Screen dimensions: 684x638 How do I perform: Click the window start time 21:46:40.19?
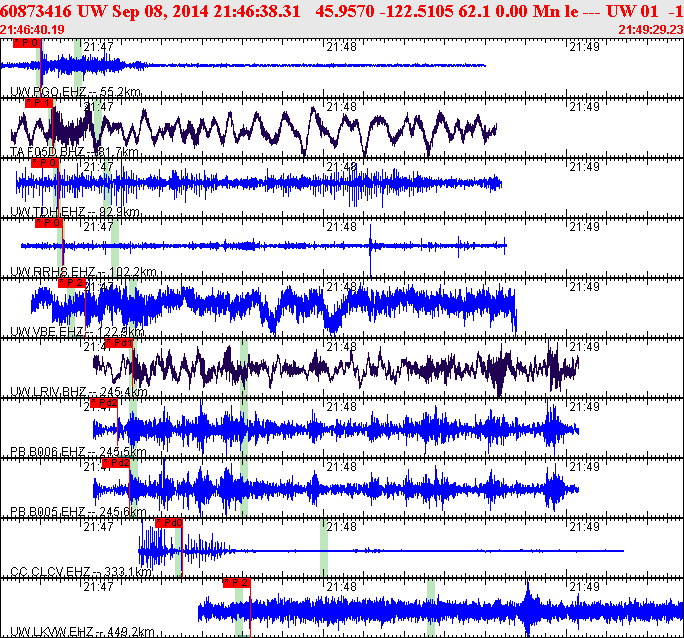(32, 29)
